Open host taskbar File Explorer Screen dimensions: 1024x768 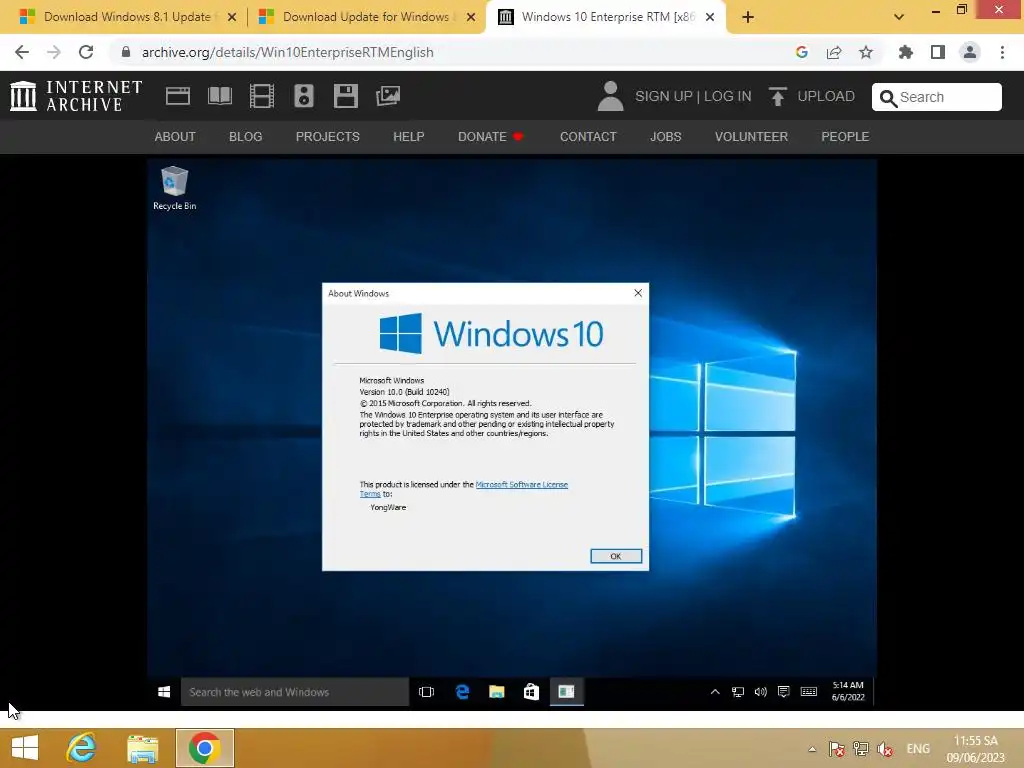pyautogui.click(x=142, y=748)
